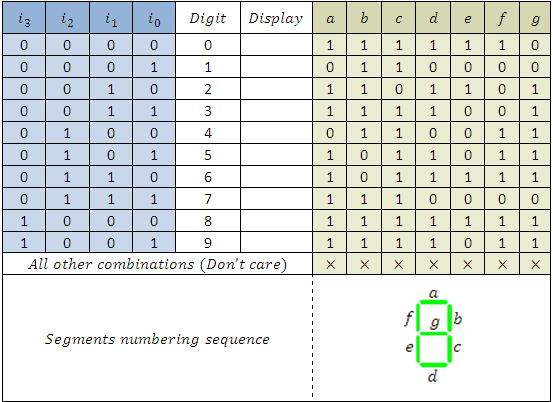Click the green middle segment g in diagram
Viewport: 553px width, 402px height.
pos(434,333)
